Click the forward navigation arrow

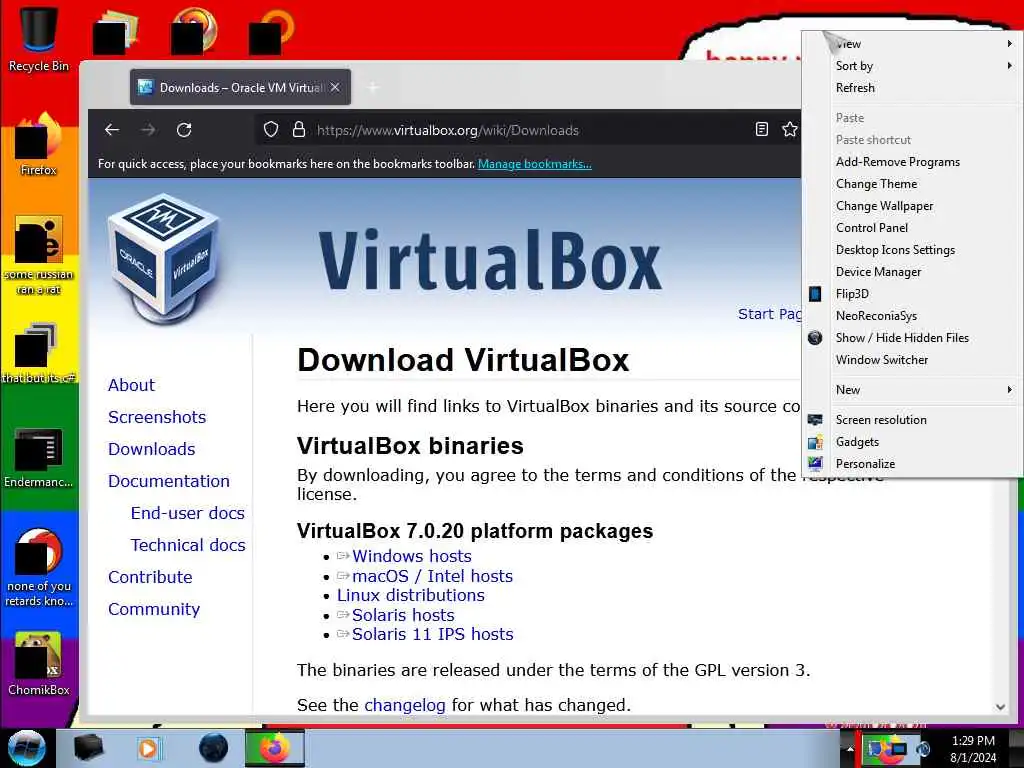tap(148, 129)
